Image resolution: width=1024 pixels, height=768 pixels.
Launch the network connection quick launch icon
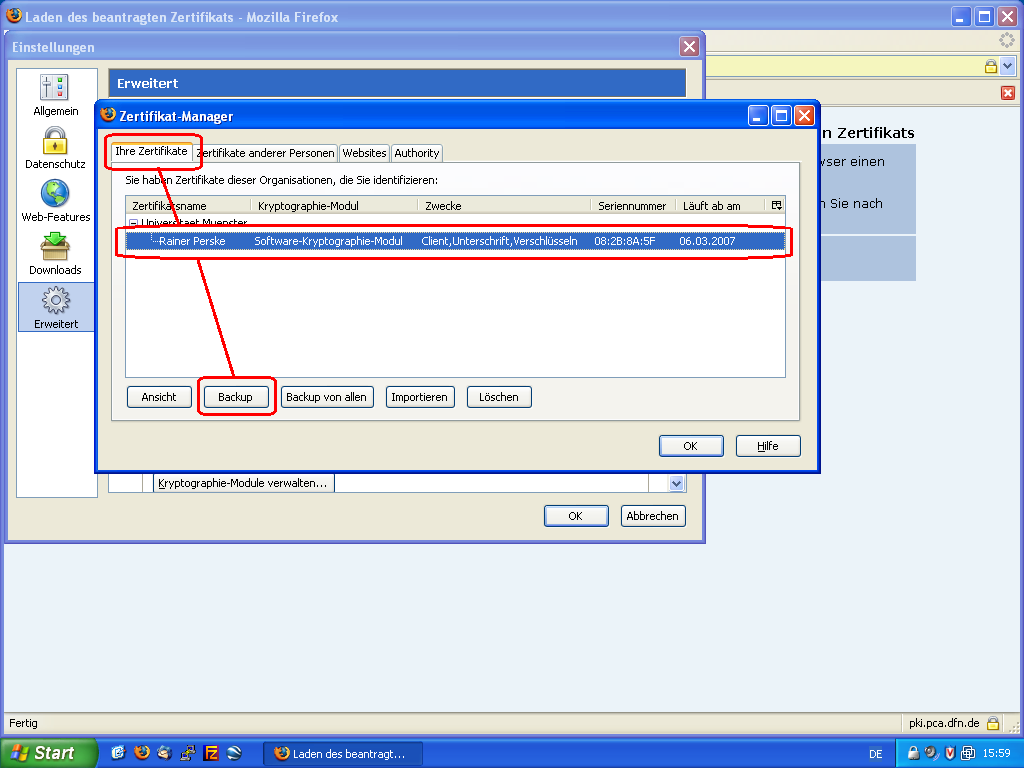(187, 753)
